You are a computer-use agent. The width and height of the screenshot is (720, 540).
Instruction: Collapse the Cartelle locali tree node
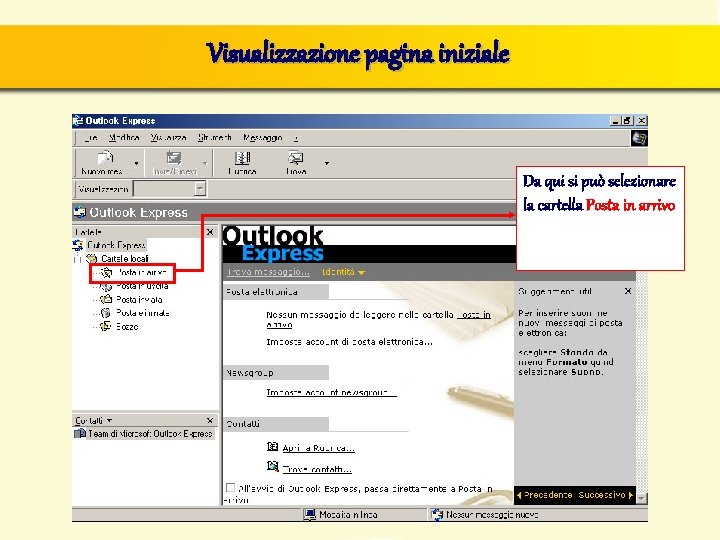77,259
